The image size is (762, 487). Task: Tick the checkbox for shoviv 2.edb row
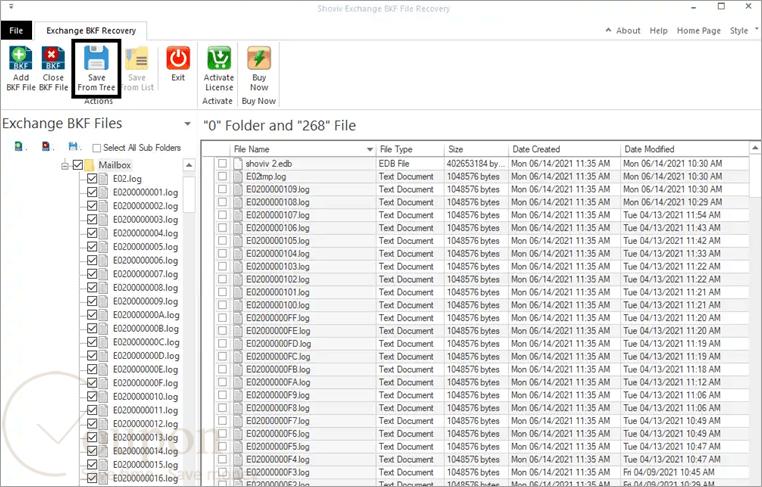pyautogui.click(x=222, y=163)
